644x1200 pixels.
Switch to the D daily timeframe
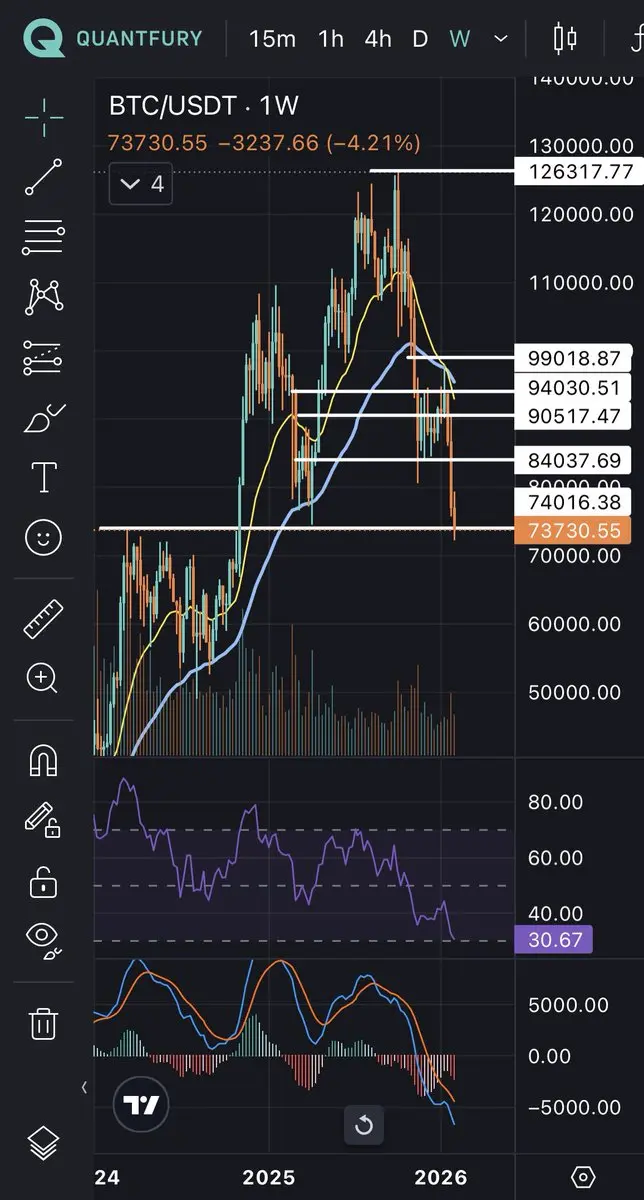[x=420, y=39]
